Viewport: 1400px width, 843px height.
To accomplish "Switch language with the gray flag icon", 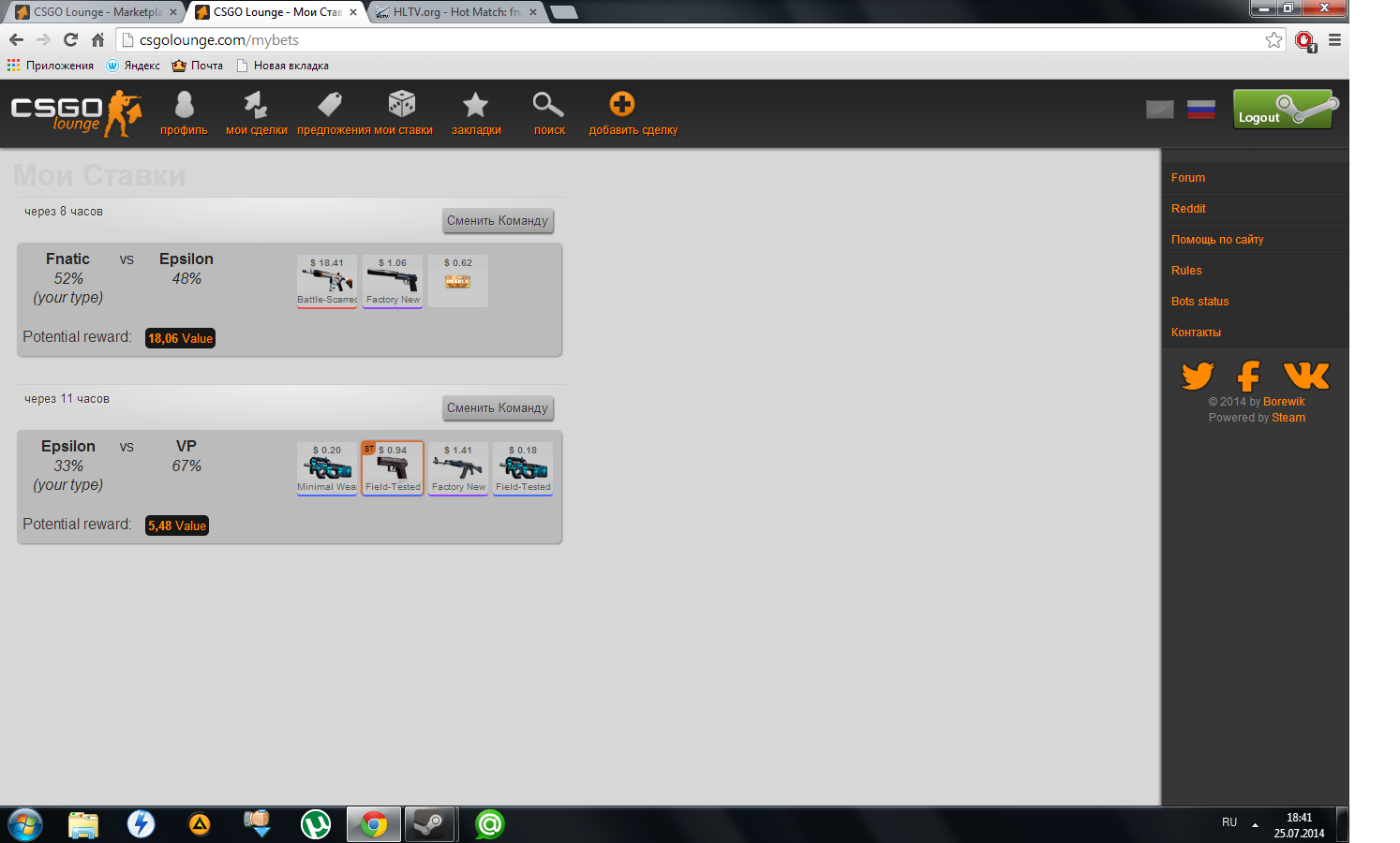I will pos(1160,109).
